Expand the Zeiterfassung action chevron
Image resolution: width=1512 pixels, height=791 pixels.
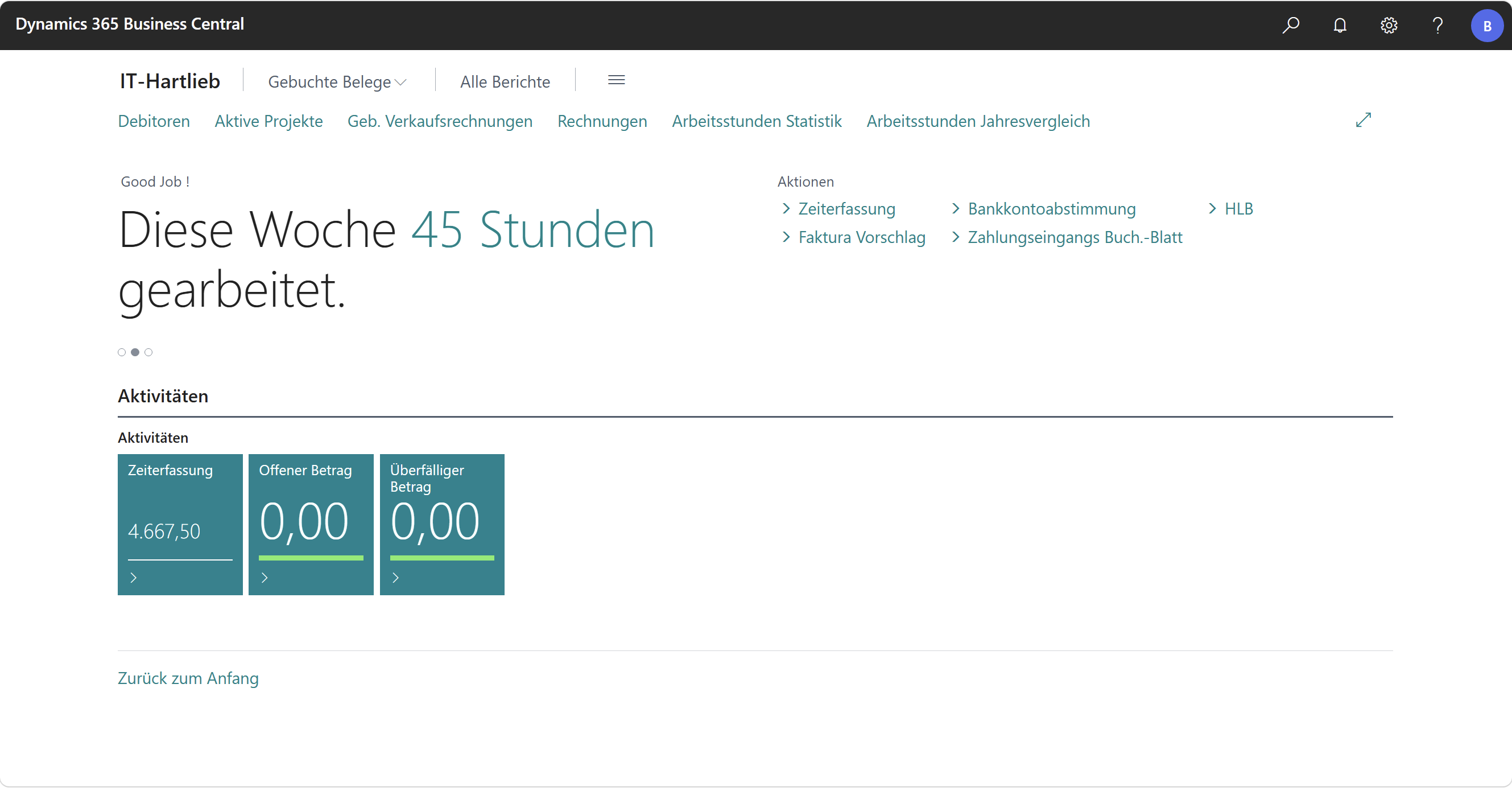point(787,208)
